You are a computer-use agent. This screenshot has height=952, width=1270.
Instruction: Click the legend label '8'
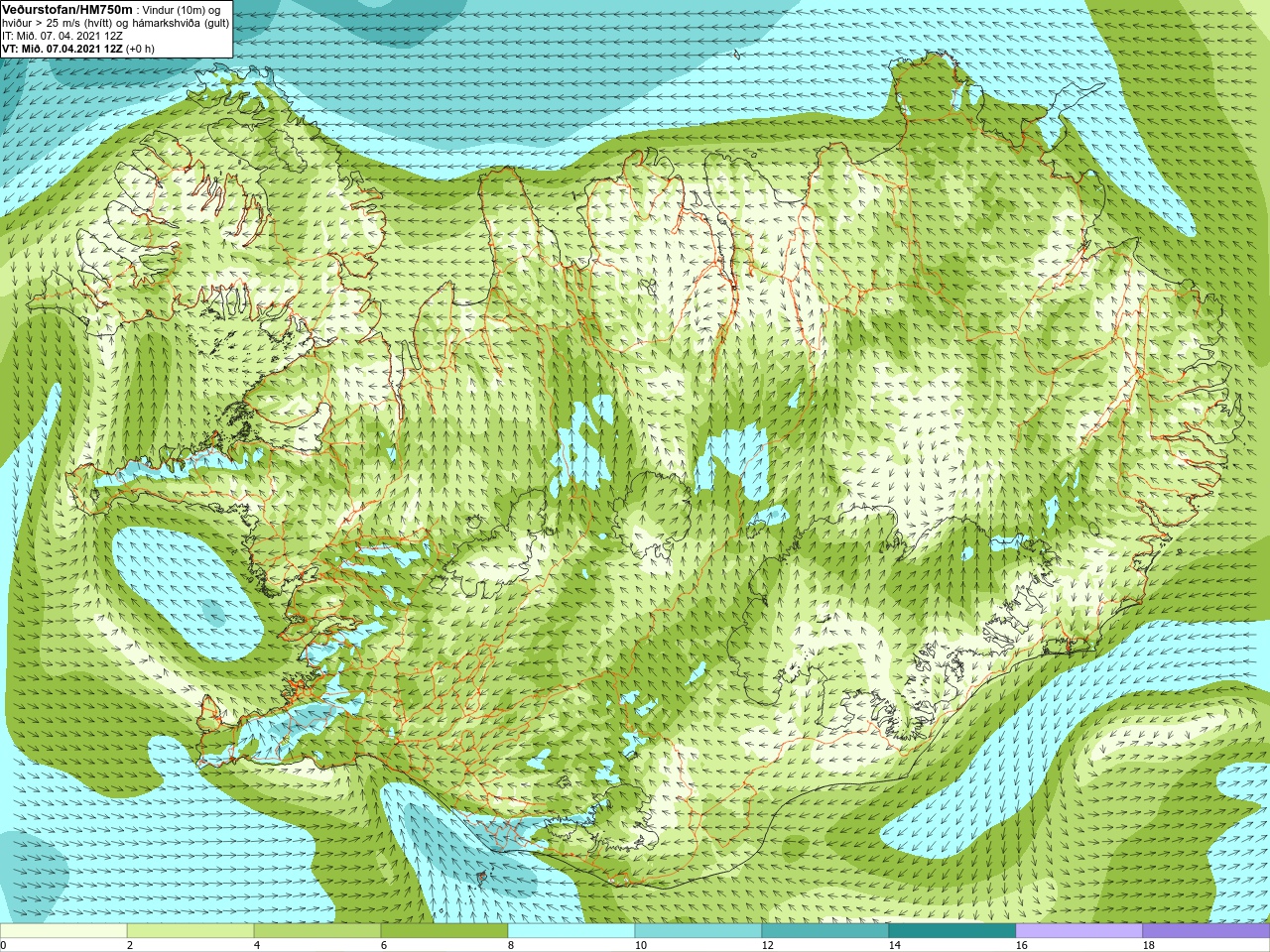[x=511, y=946]
